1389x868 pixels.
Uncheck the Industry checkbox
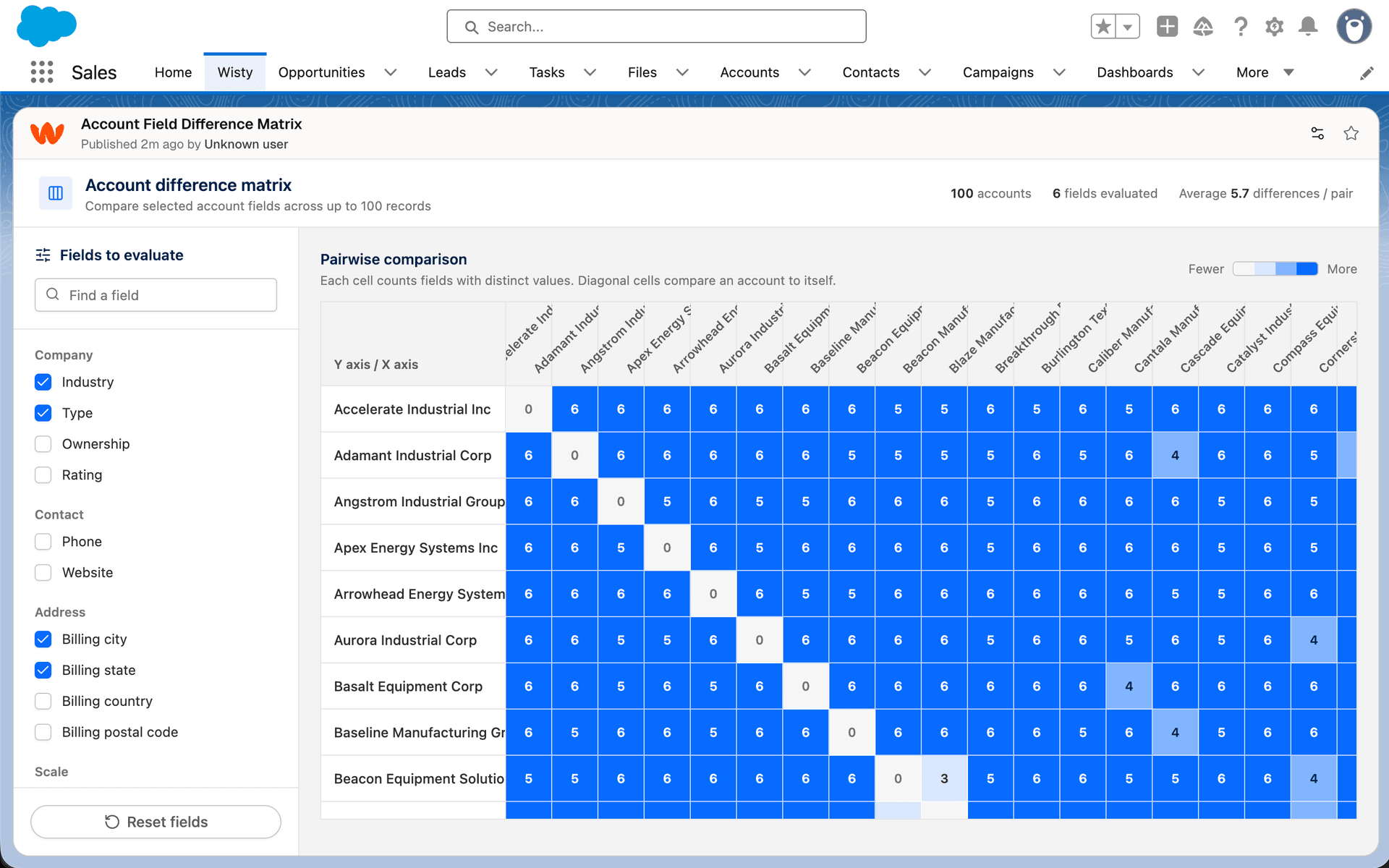tap(43, 382)
